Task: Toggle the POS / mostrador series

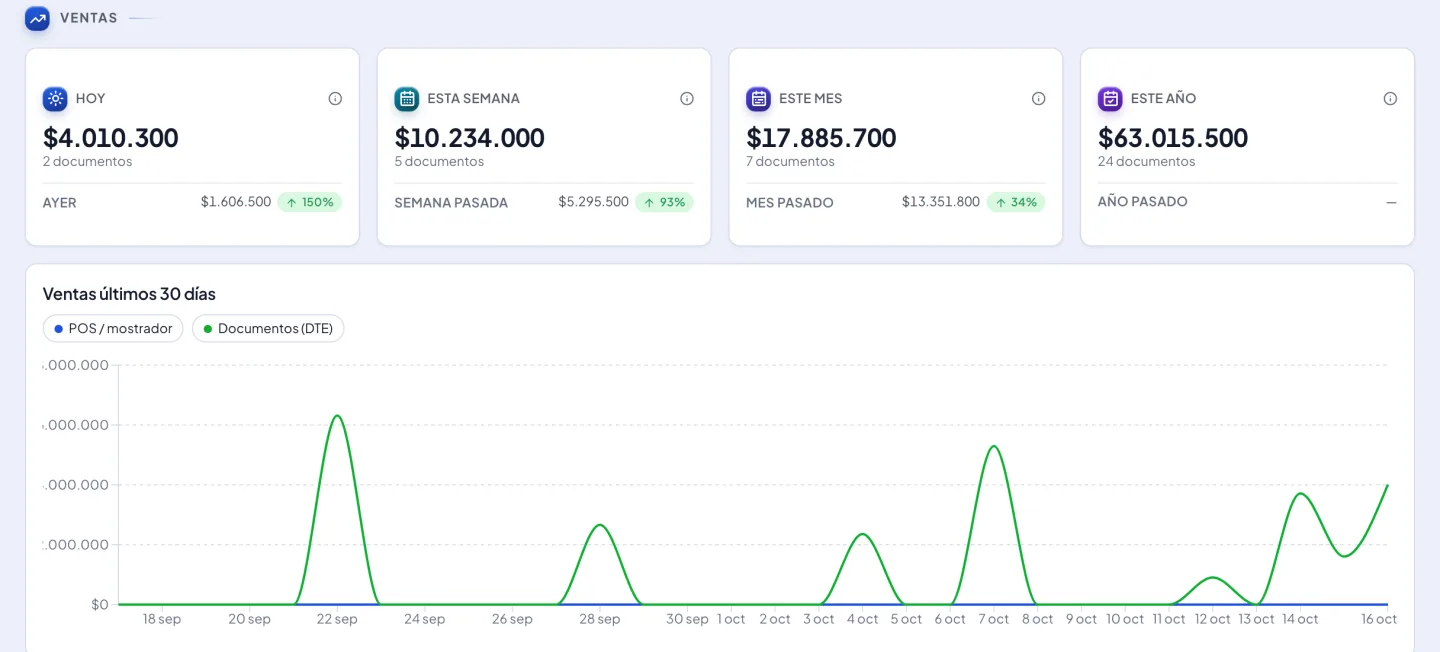Action: (113, 328)
